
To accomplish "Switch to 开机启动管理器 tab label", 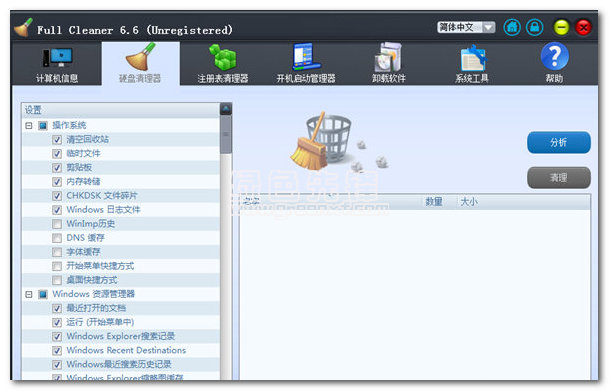I will 306,78.
